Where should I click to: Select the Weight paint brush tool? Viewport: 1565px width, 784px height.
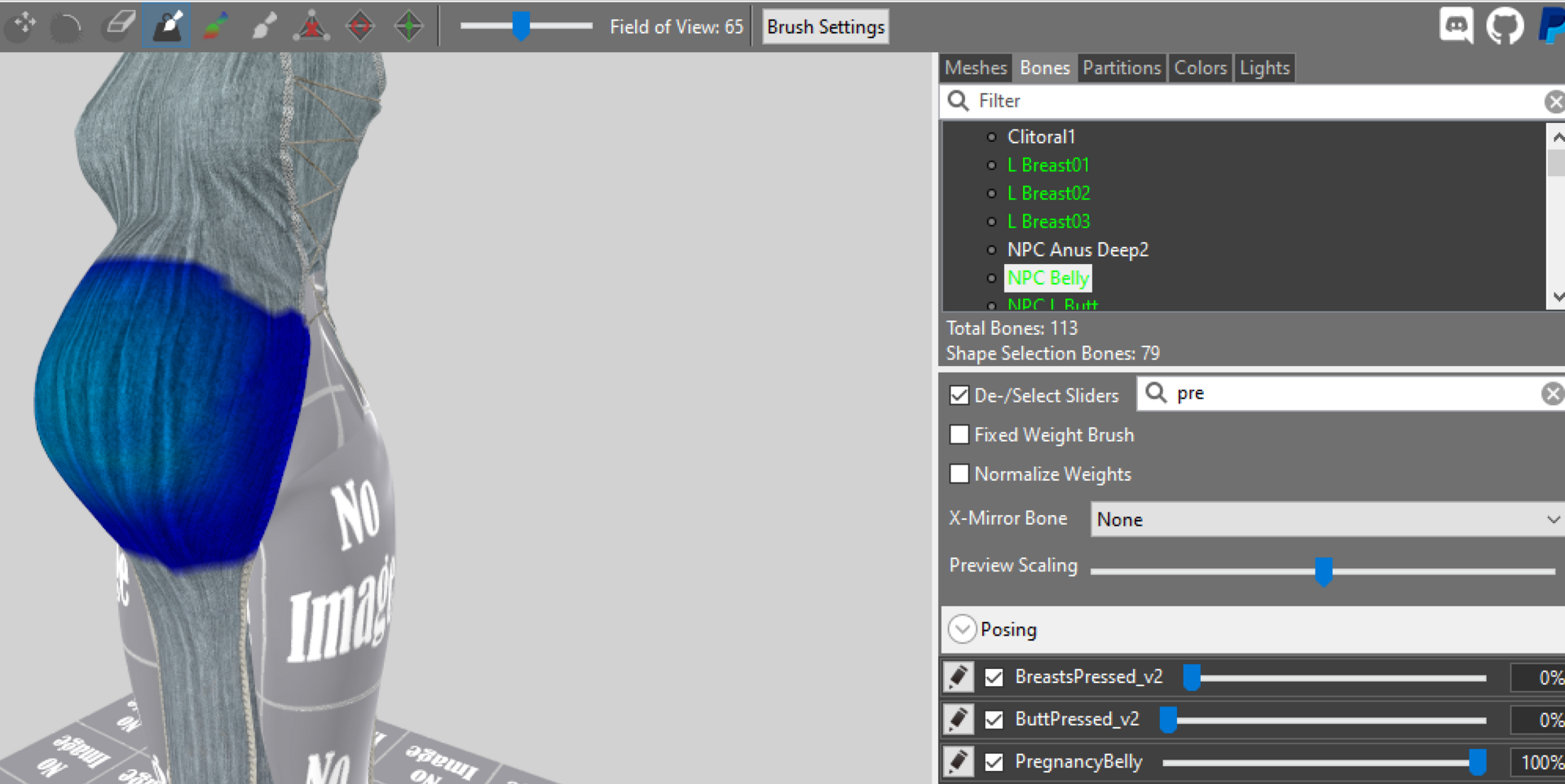pos(166,25)
